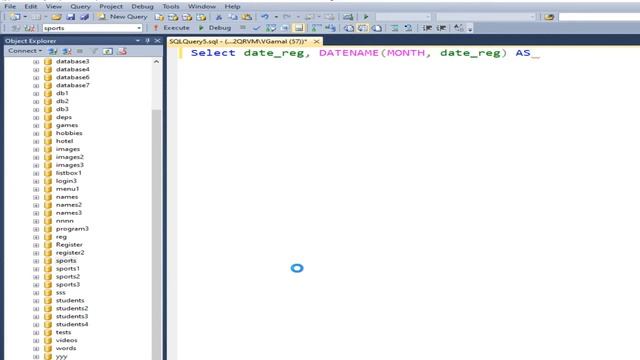640x360 pixels.
Task: Click the Connect Object Explorer icon
Action: pyautogui.click(x=53, y=51)
